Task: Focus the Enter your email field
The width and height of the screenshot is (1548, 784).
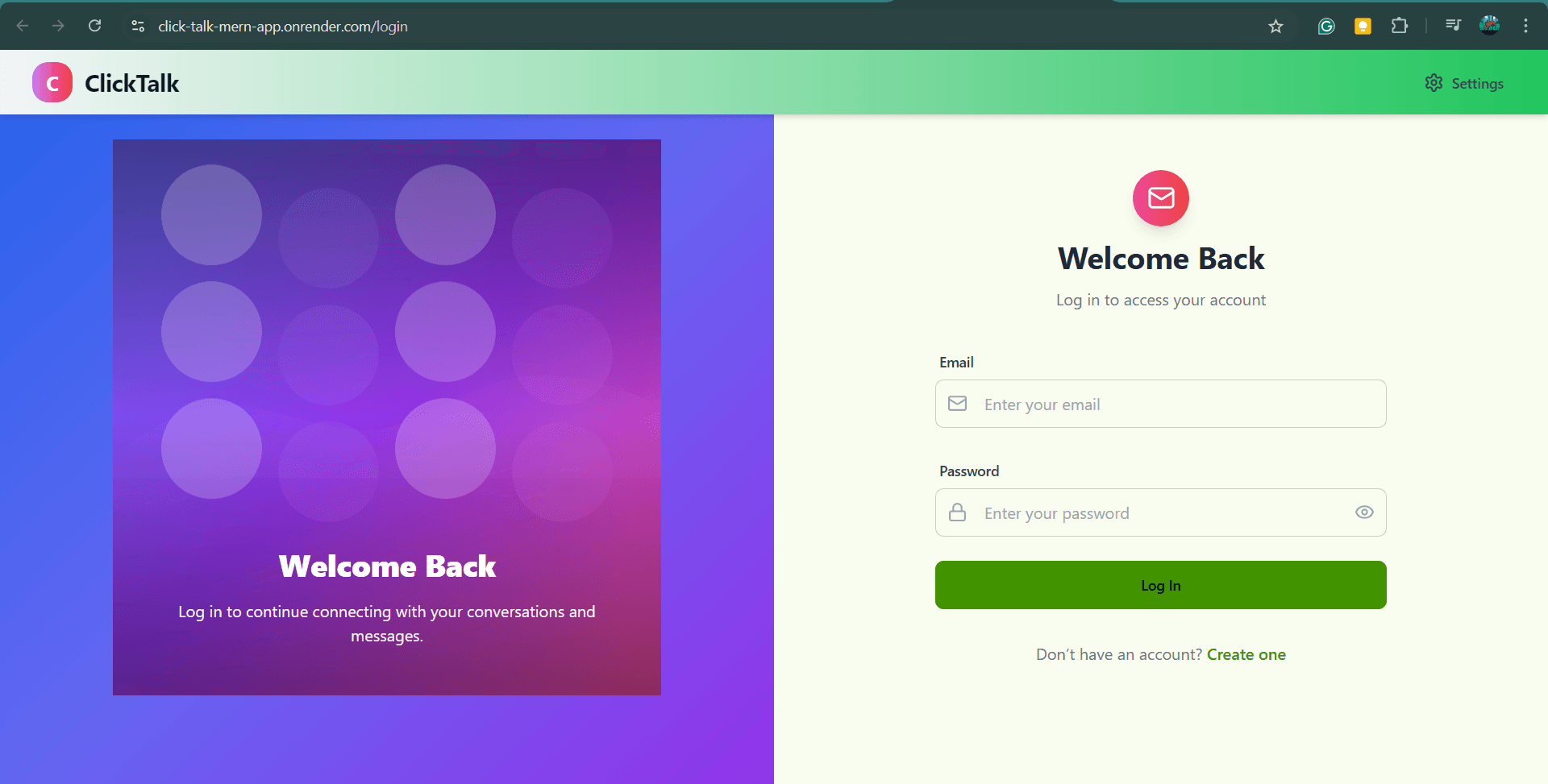Action: pos(1160,404)
